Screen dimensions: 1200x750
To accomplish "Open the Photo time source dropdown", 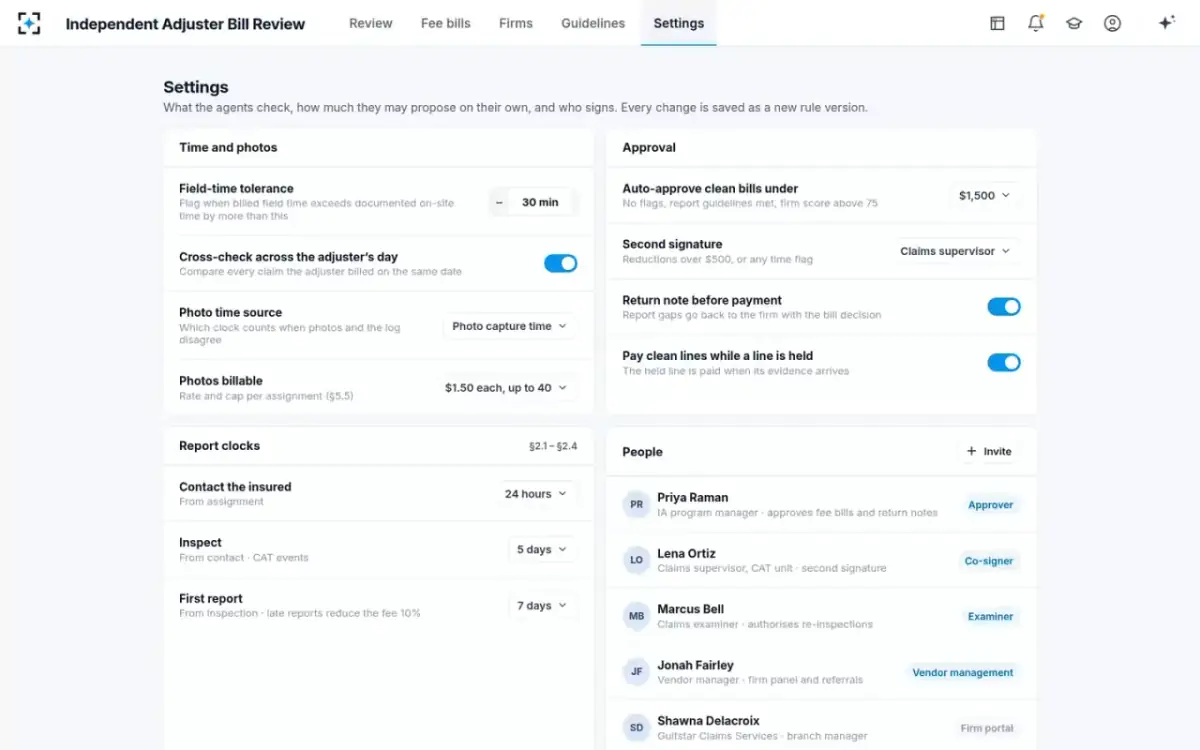I will (510, 326).
